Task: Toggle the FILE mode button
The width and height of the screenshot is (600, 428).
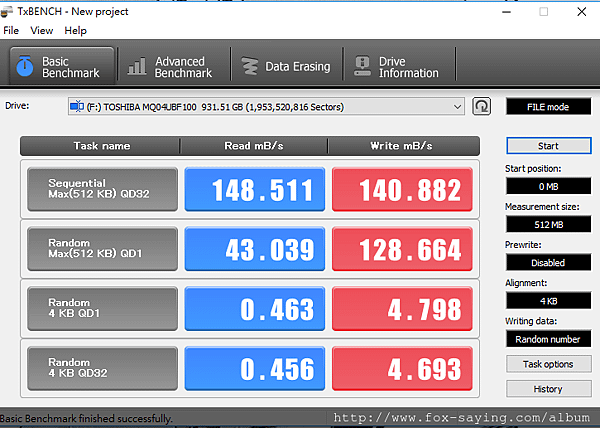Action: pos(548,107)
